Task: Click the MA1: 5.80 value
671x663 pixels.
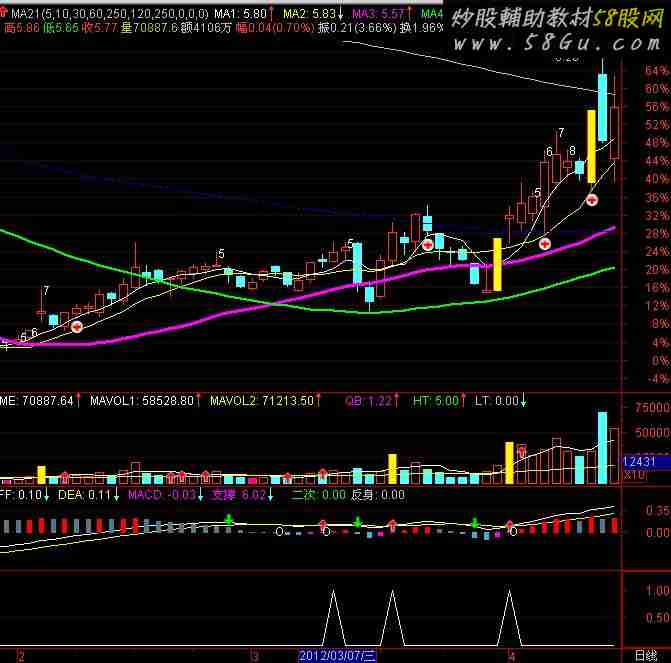Action: click(240, 14)
